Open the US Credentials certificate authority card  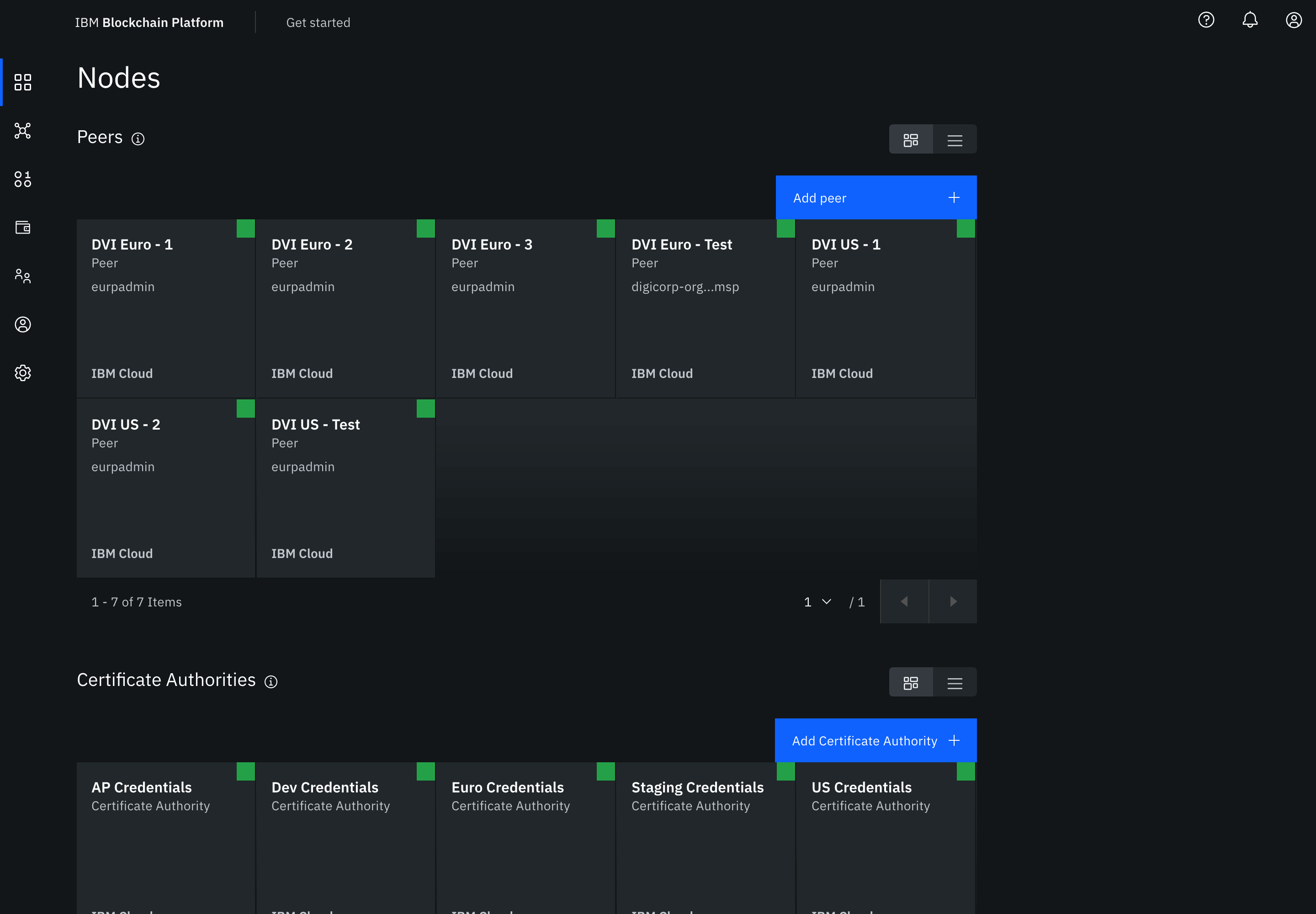tap(886, 838)
